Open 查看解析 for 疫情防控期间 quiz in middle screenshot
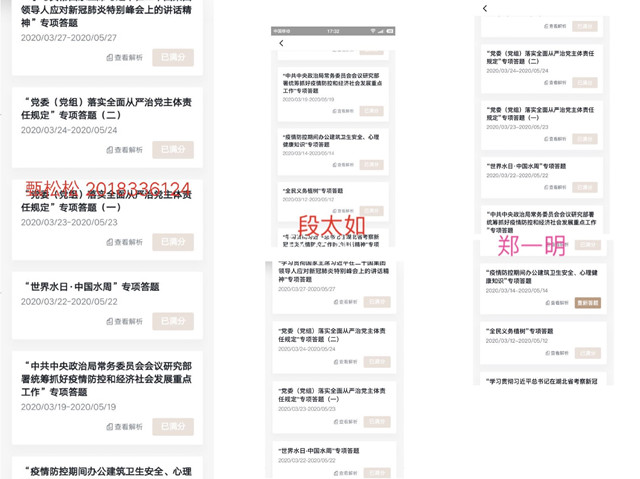Viewport: 640px width, 479px height. tap(343, 165)
